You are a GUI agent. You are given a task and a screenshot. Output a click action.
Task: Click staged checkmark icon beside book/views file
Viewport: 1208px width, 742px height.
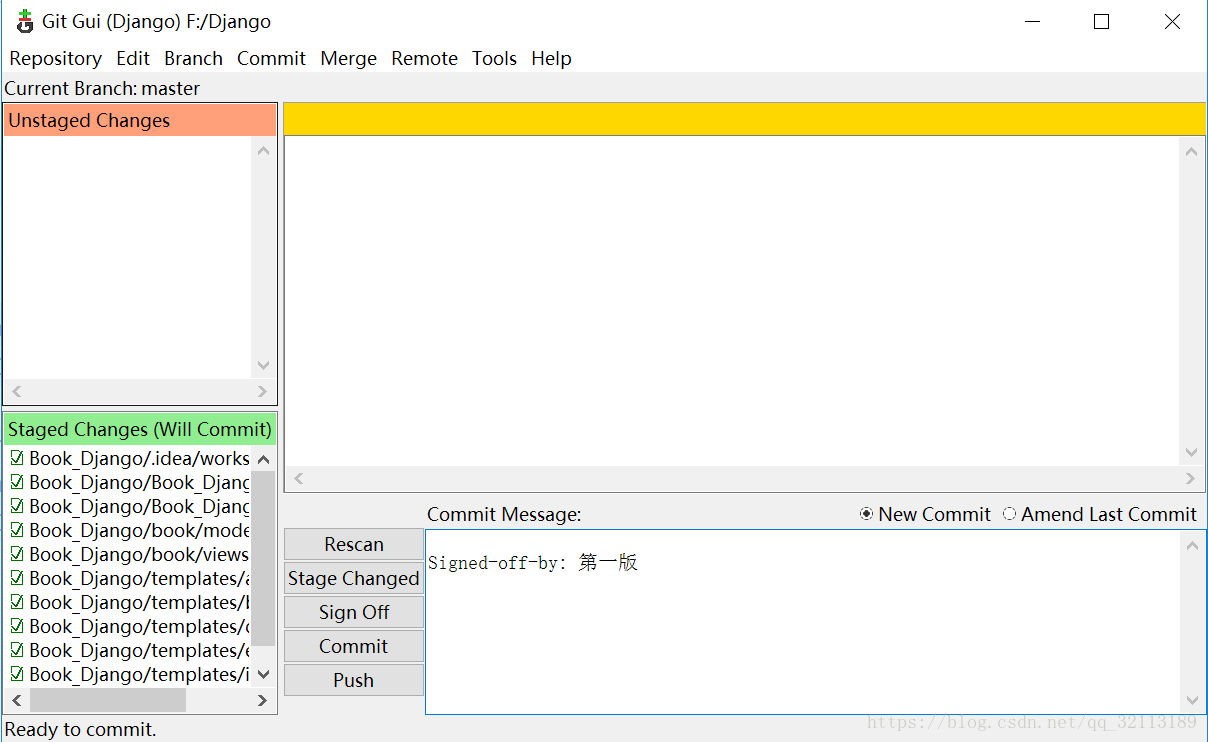[x=17, y=554]
